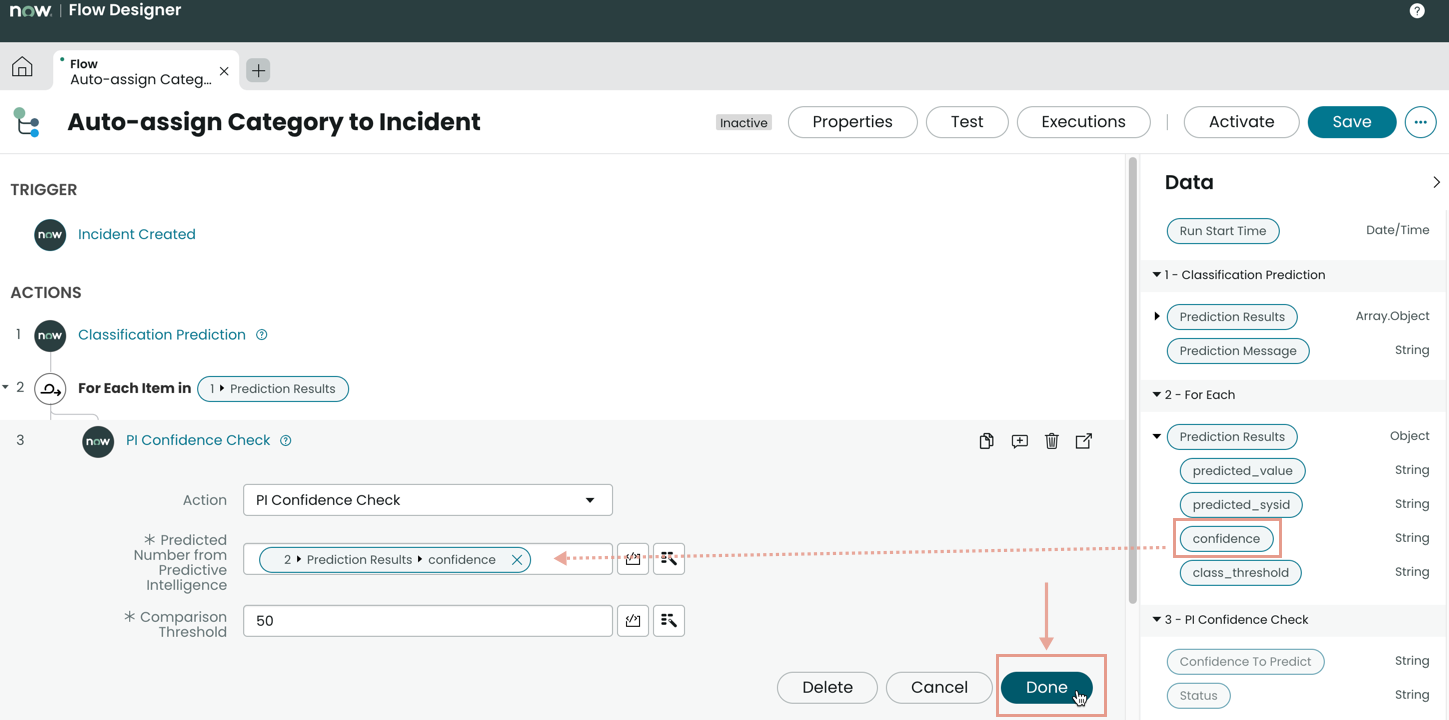Image resolution: width=1449 pixels, height=720 pixels.
Task: Go to Flow Designer home icon
Action: (22, 67)
